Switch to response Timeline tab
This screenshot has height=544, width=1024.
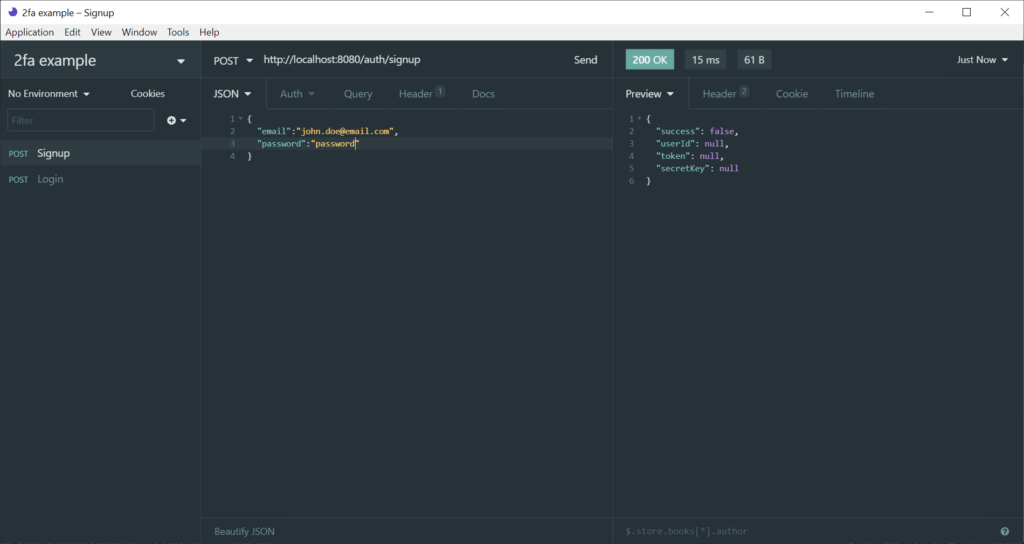pyautogui.click(x=854, y=94)
